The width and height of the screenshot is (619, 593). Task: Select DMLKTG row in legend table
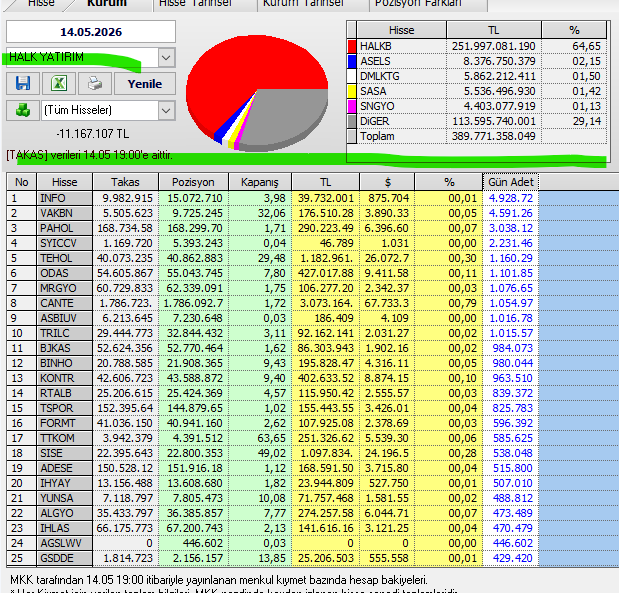click(x=477, y=76)
